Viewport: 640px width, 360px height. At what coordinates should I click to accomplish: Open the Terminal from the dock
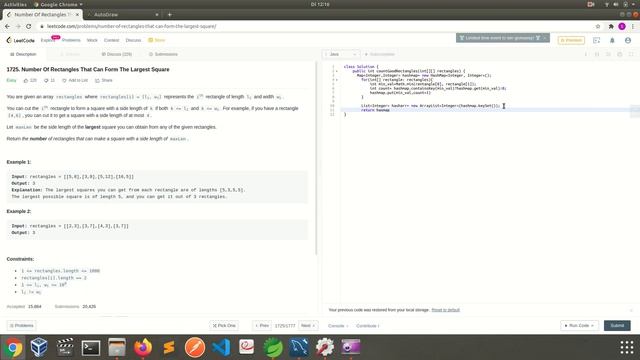91,348
